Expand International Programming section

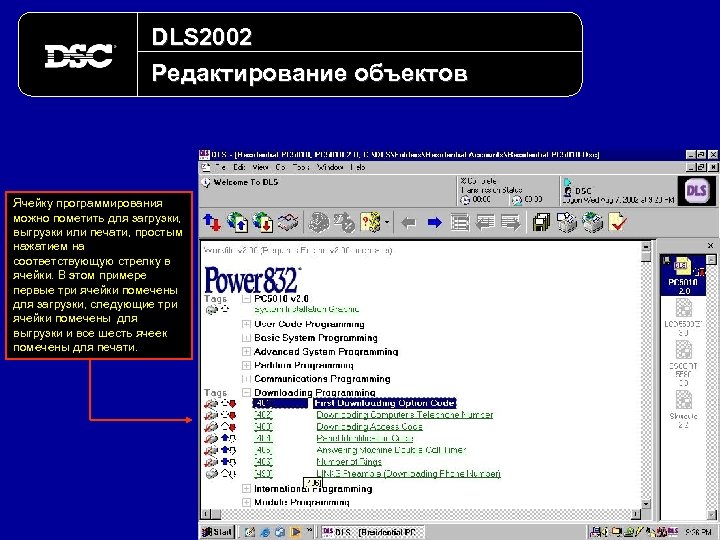coord(246,489)
